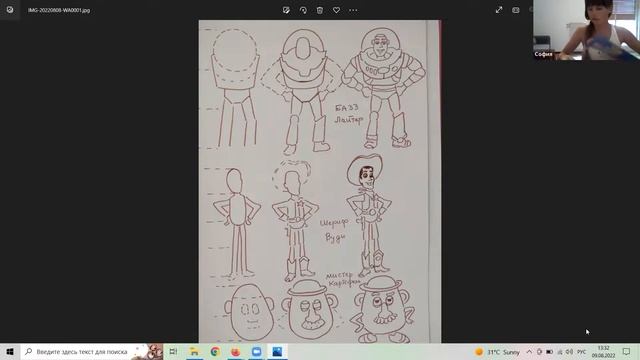Viewport: 640px width, 360px height.
Task: Click the slideshow icon beside the fullscreen icon
Action: click(x=516, y=10)
